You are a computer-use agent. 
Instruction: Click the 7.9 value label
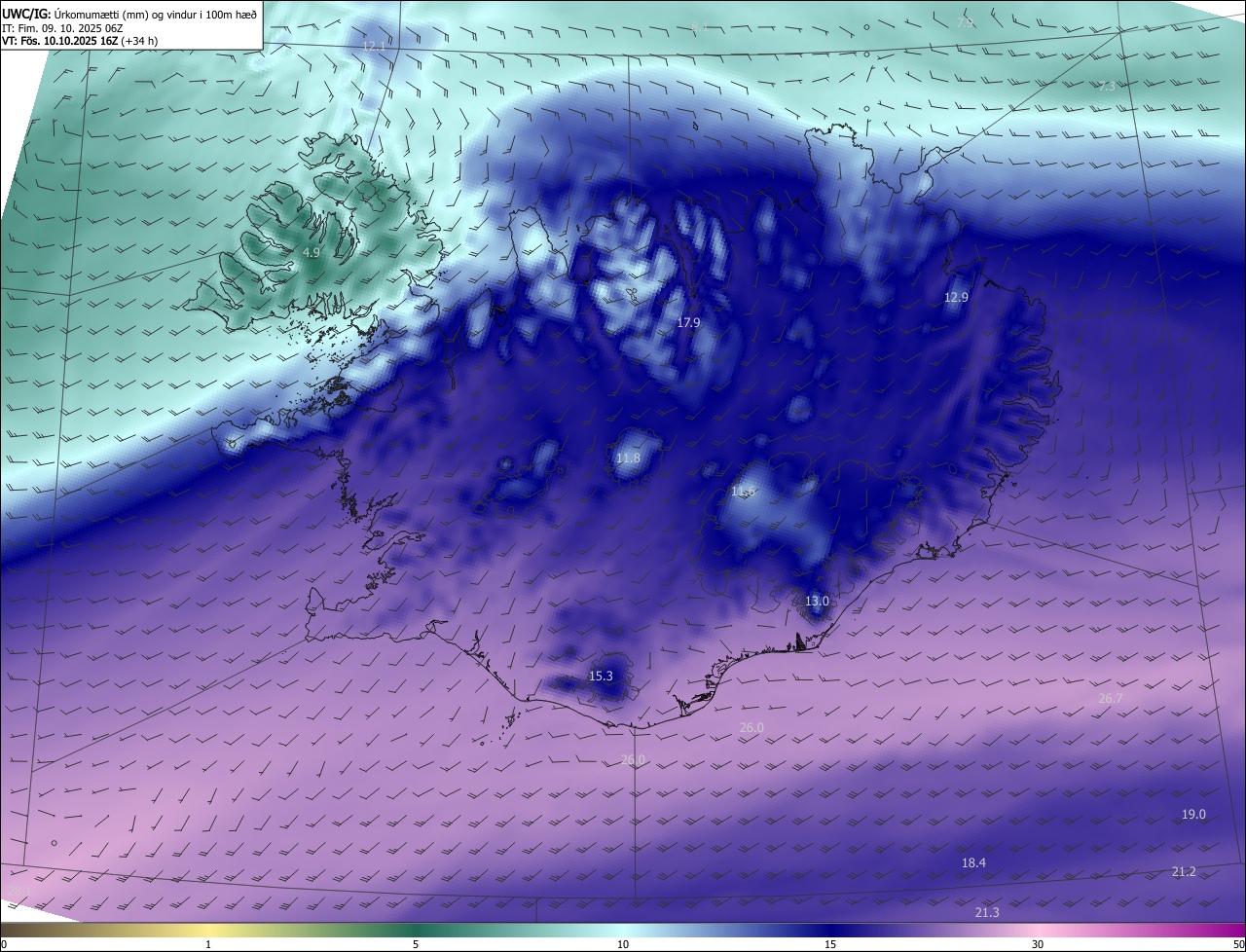pos(965,22)
